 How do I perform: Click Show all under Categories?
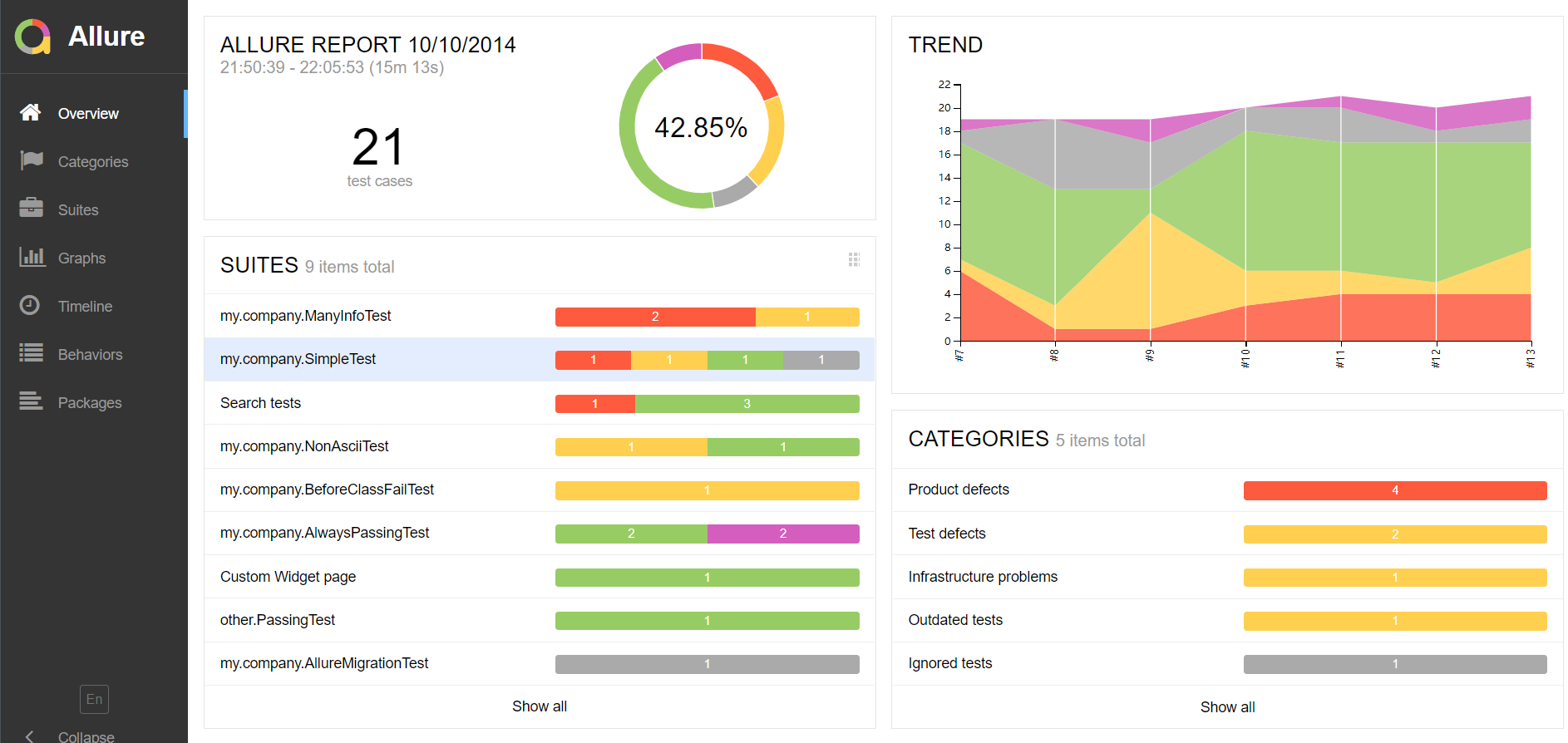click(1228, 707)
